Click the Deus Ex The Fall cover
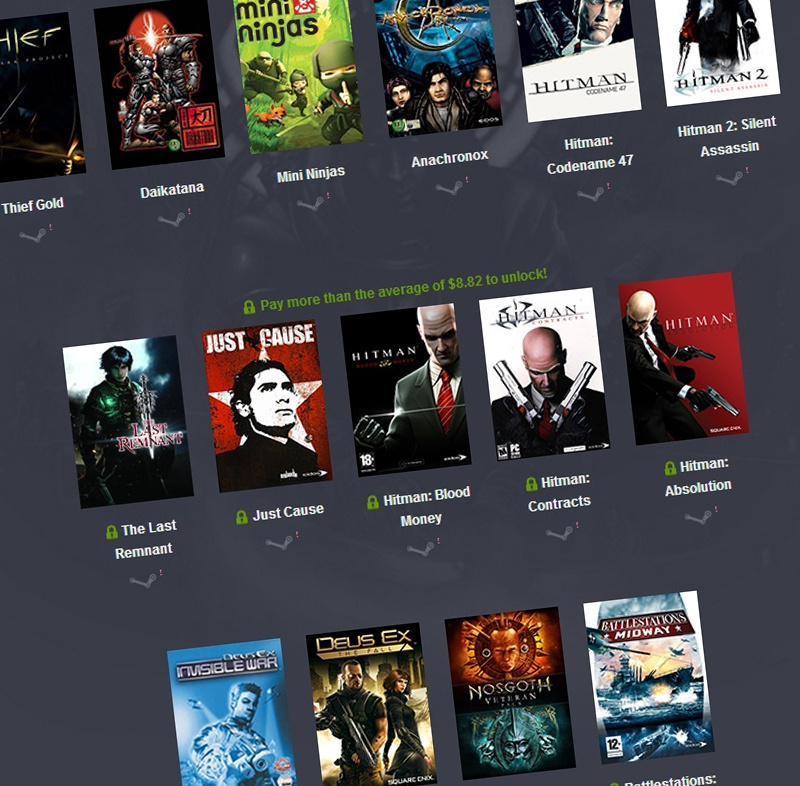The image size is (800, 786). point(371,706)
